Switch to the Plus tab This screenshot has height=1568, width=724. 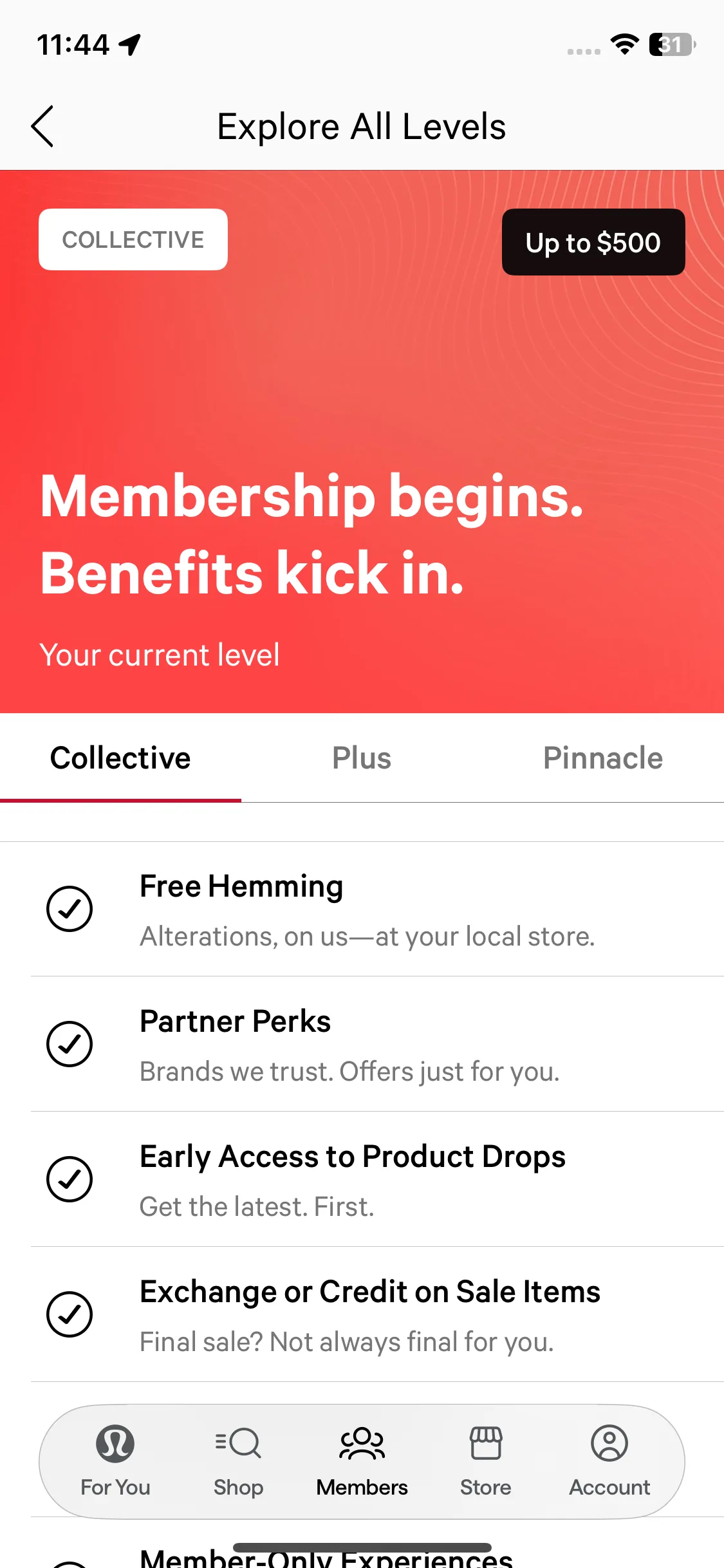click(x=362, y=758)
